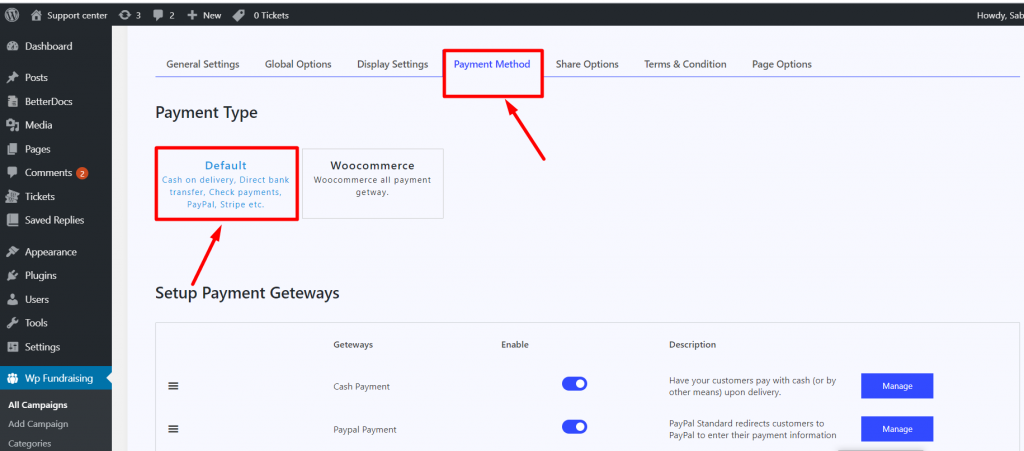Click the Media icon in sidebar
This screenshot has width=1024, height=451.
(x=12, y=125)
